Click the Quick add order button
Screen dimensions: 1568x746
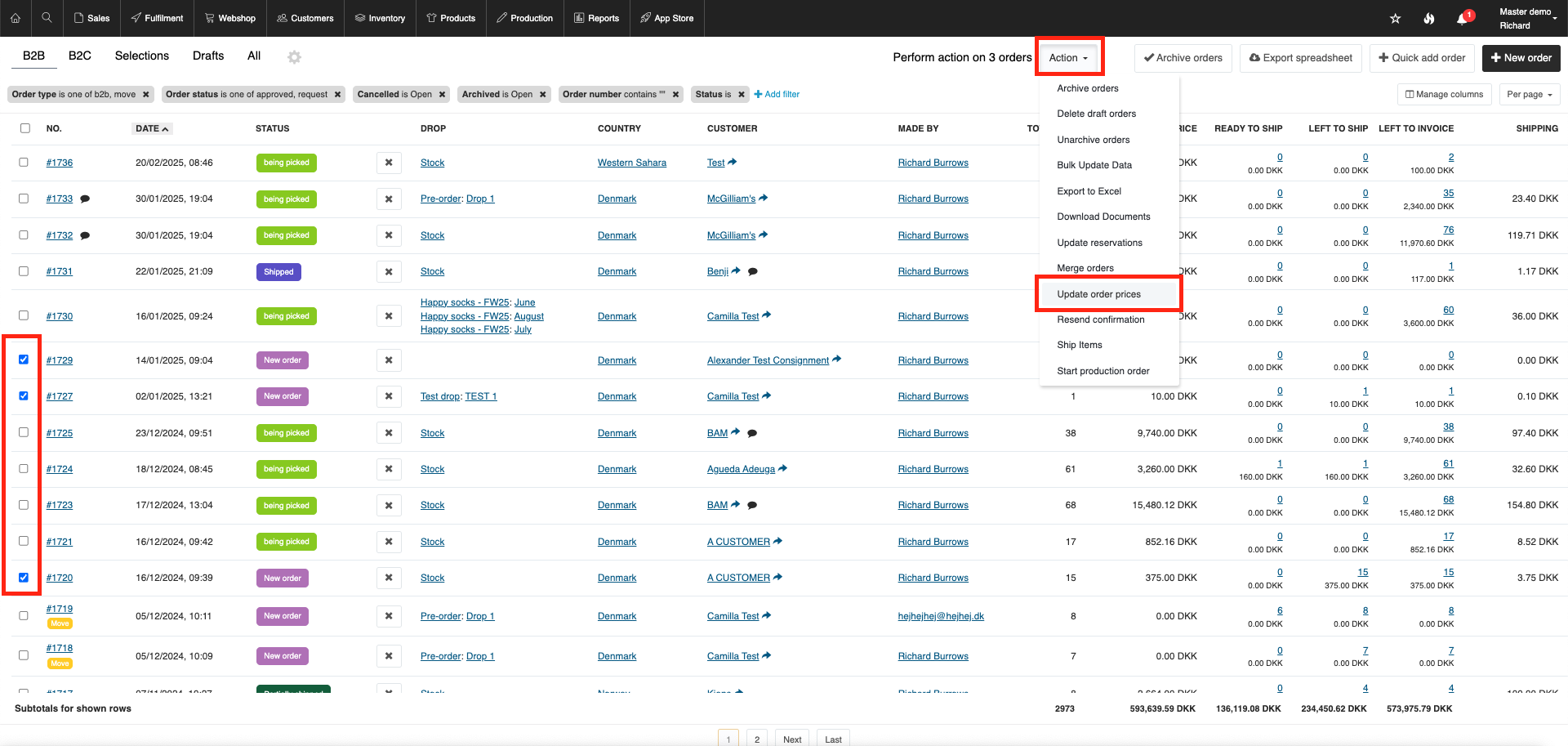click(x=1422, y=58)
